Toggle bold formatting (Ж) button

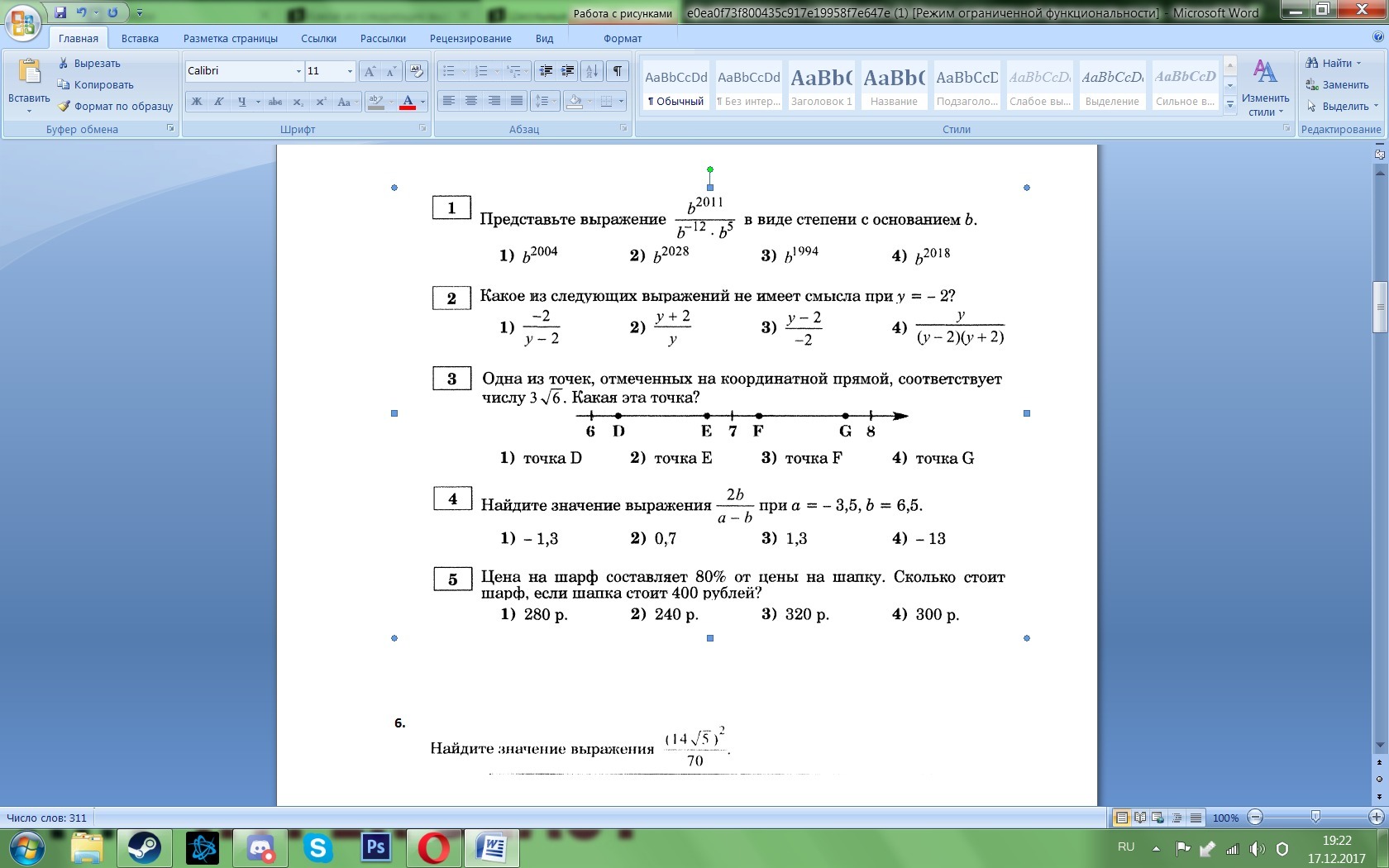coord(197,102)
